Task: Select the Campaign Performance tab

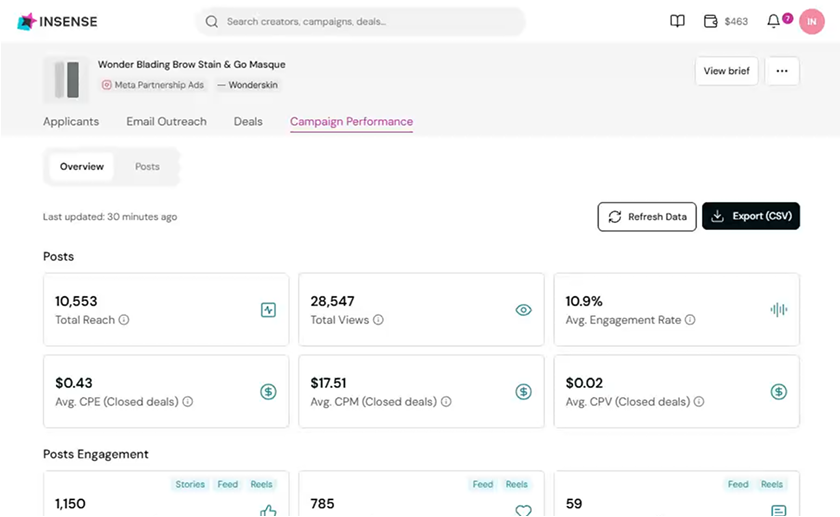Action: point(351,122)
